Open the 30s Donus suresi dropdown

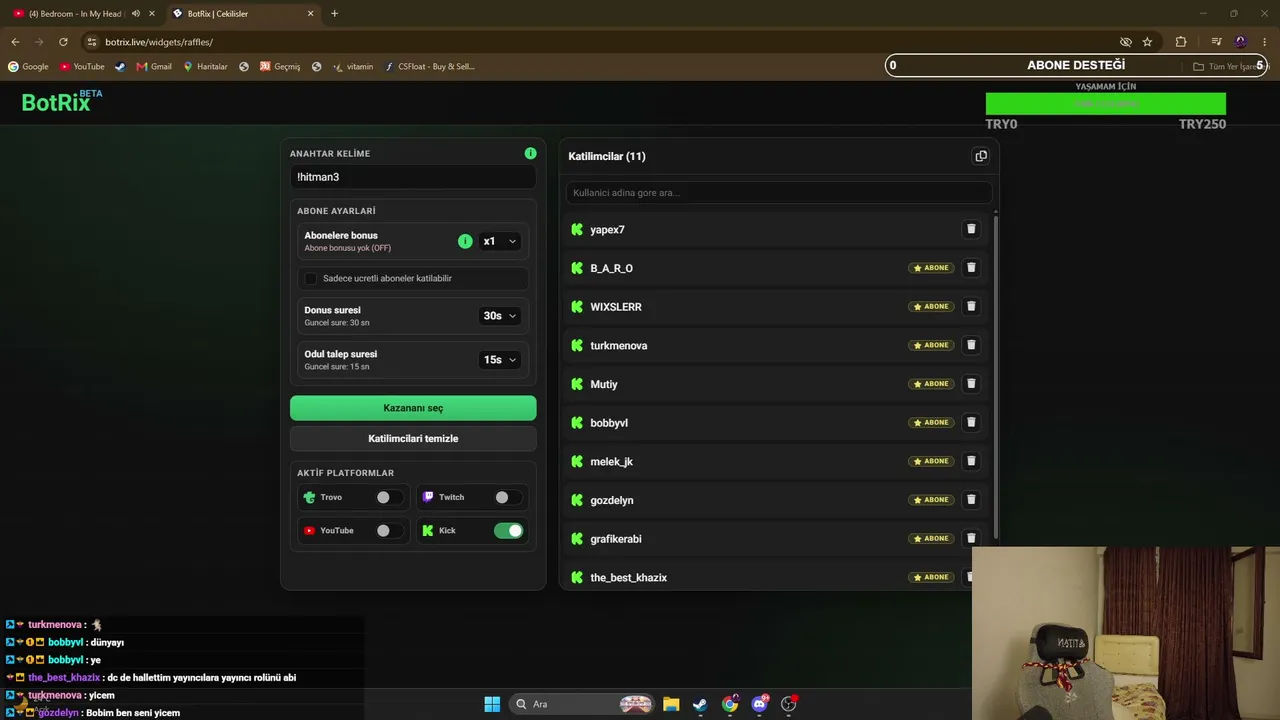(499, 316)
